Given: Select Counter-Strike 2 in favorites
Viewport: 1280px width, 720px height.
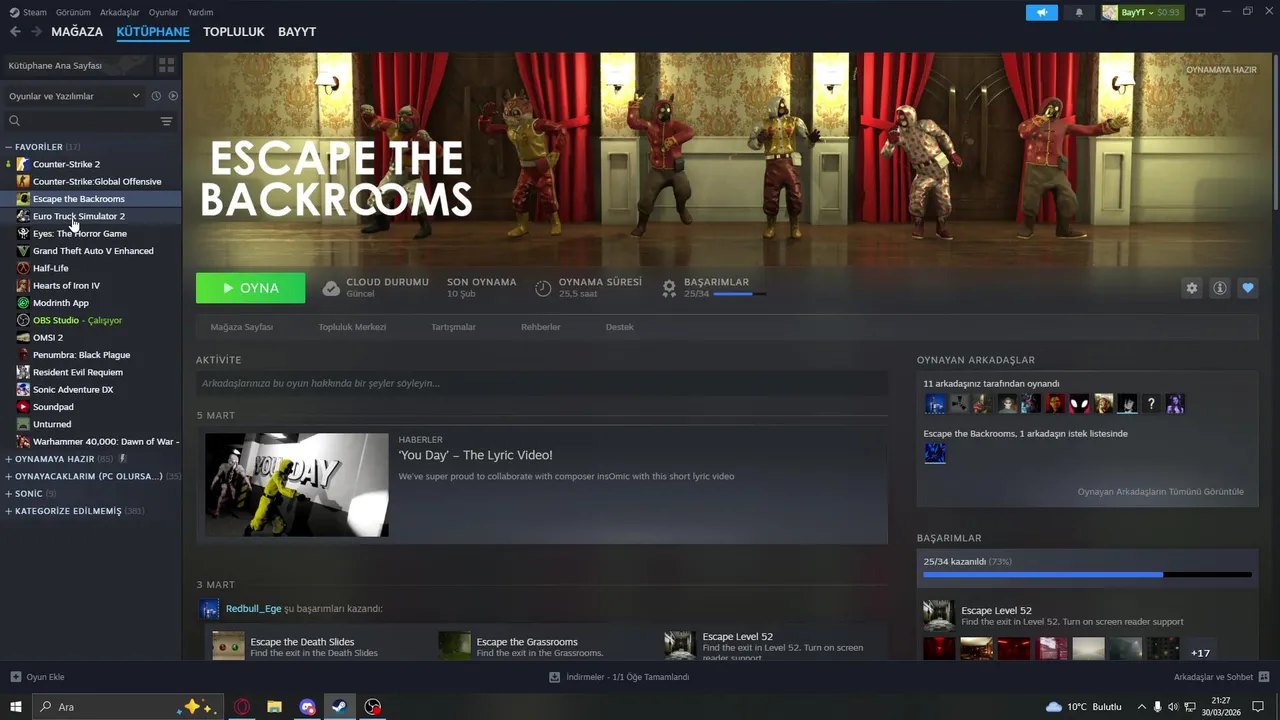Looking at the screenshot, I should pyautogui.click(x=66, y=164).
